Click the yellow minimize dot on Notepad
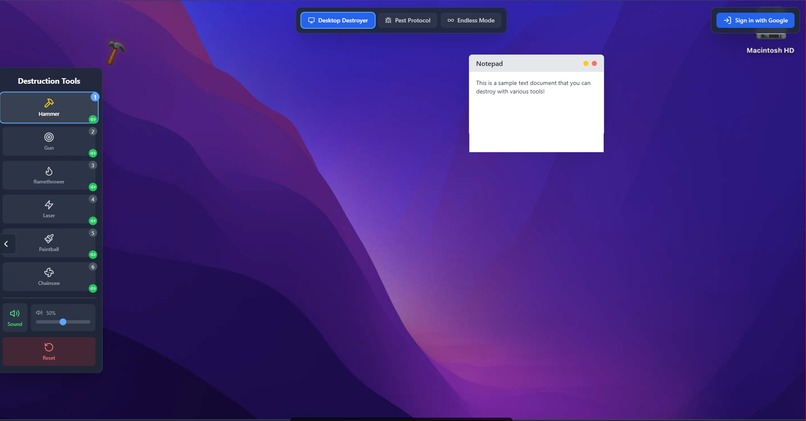This screenshot has width=806, height=421. coord(585,64)
